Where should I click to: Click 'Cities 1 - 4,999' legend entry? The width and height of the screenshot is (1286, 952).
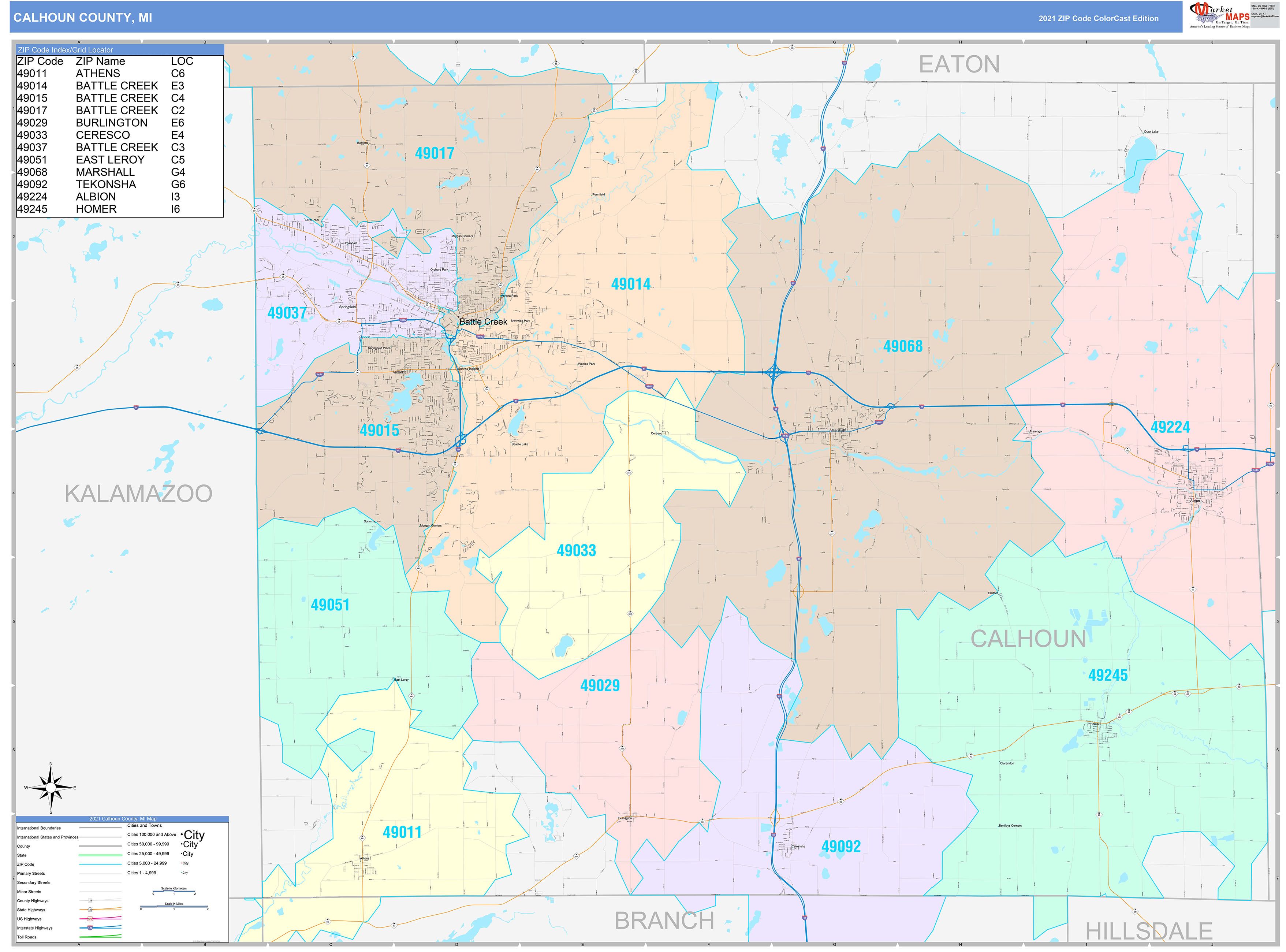(141, 873)
